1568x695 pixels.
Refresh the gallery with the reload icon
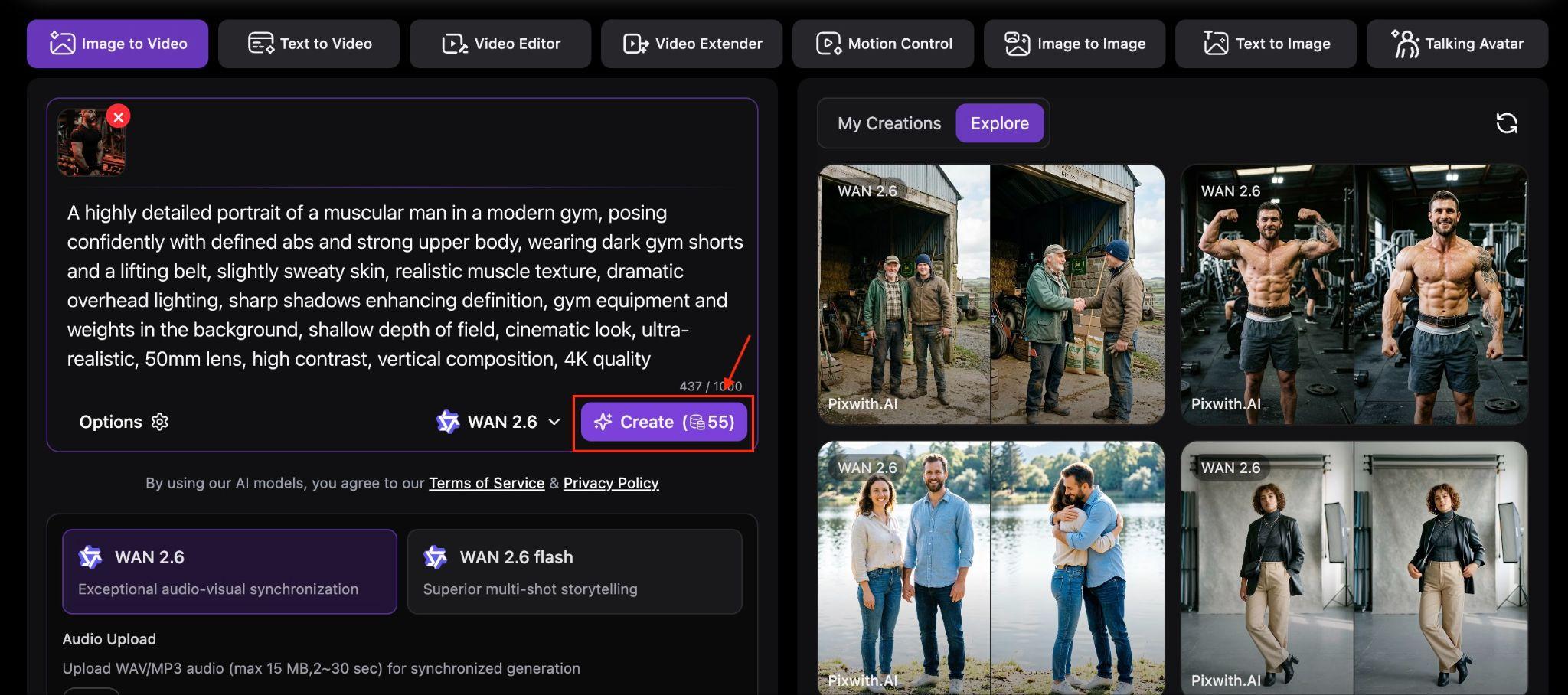(1506, 123)
